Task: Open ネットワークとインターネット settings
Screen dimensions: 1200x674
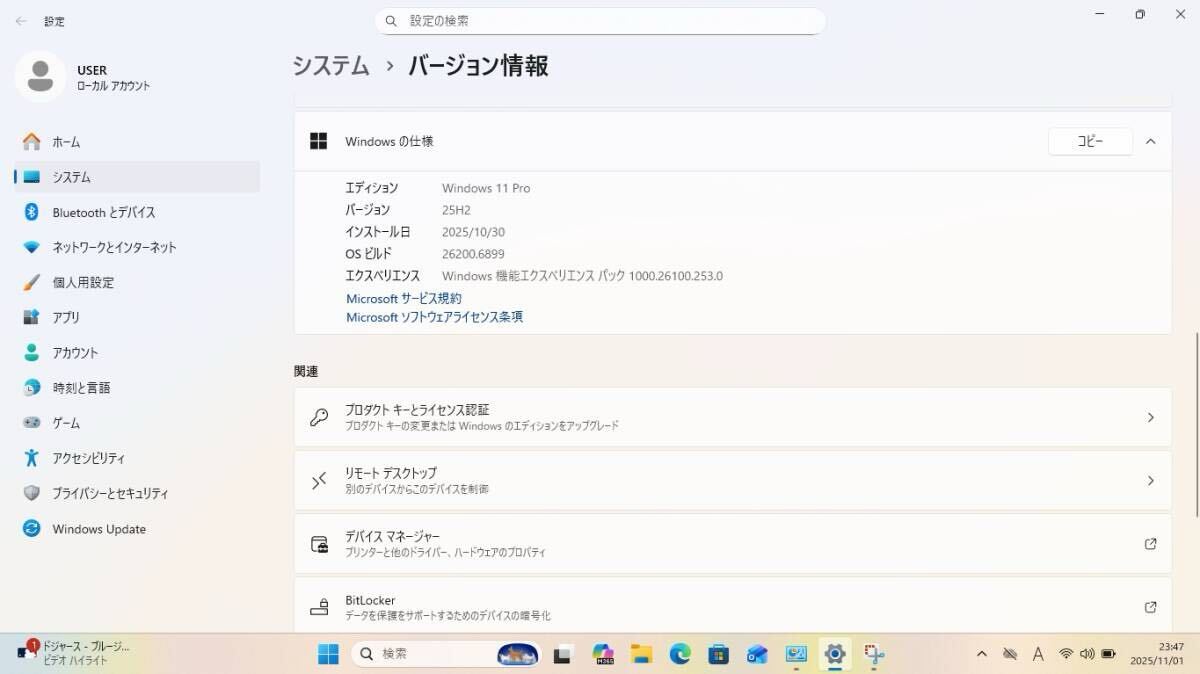Action: click(x=114, y=247)
